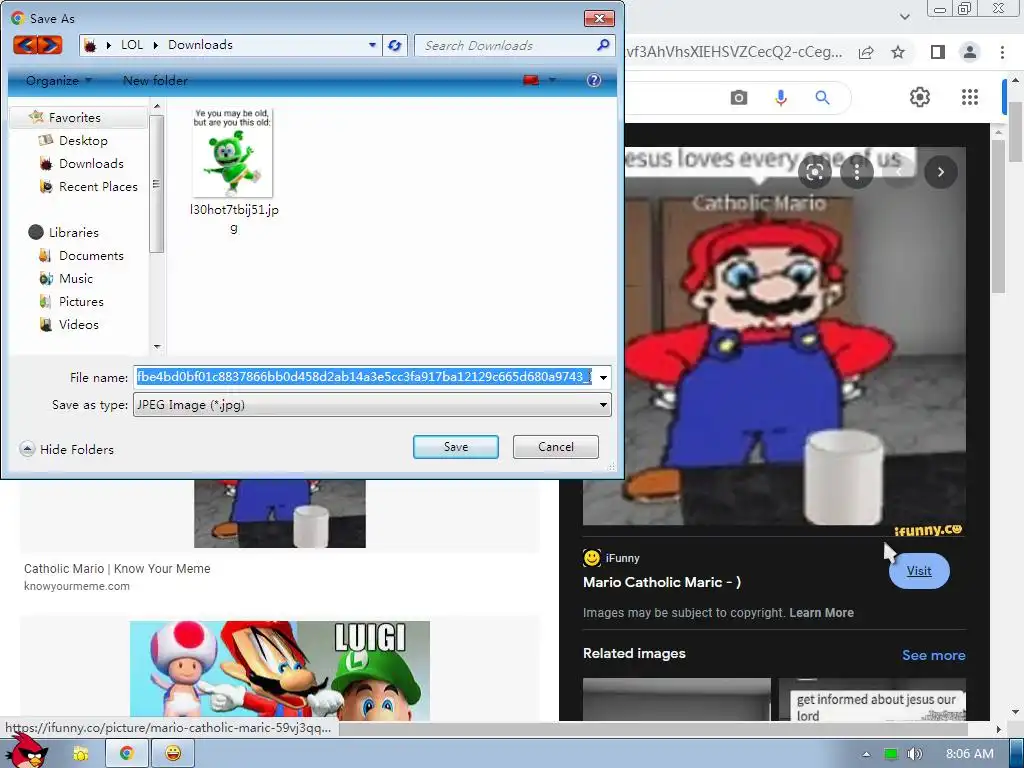Open Pictures library

81,301
